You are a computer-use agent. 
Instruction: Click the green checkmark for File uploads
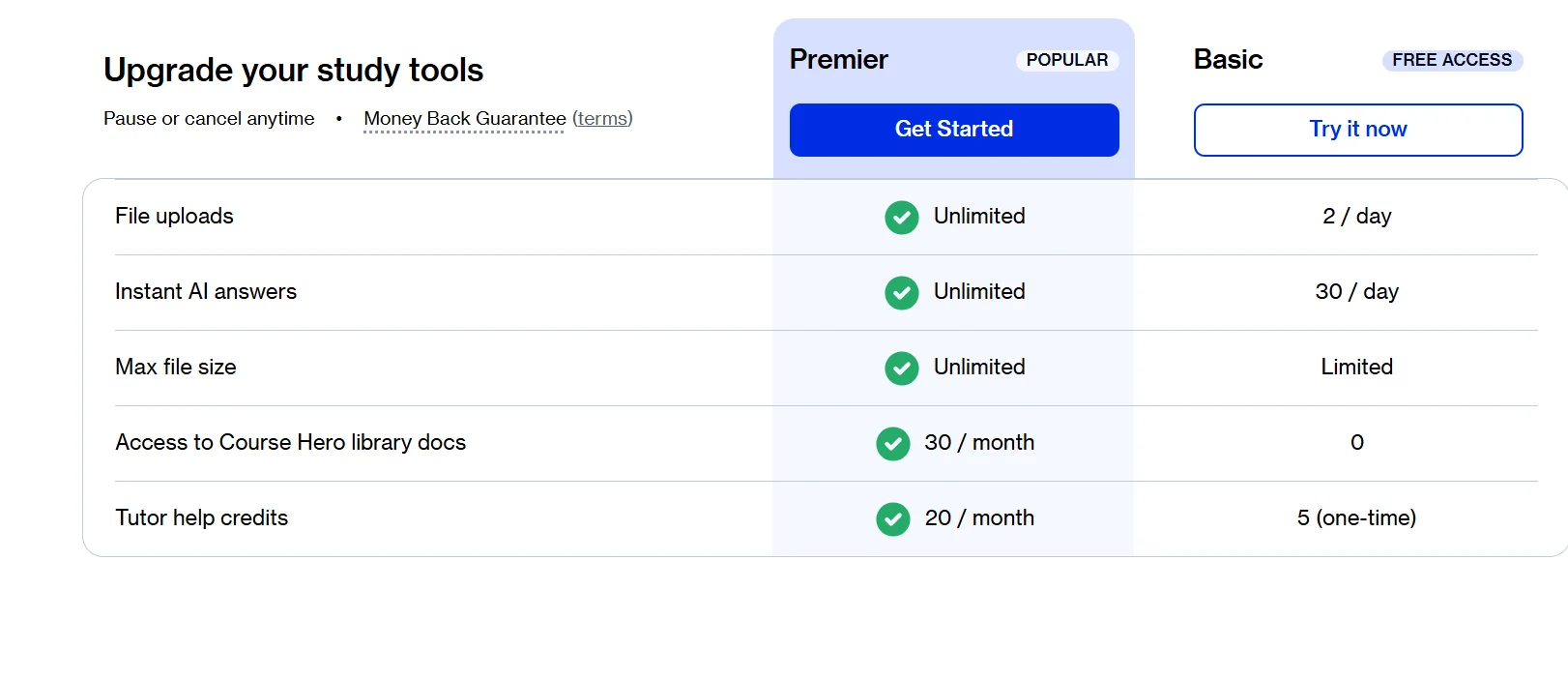pyautogui.click(x=901, y=218)
